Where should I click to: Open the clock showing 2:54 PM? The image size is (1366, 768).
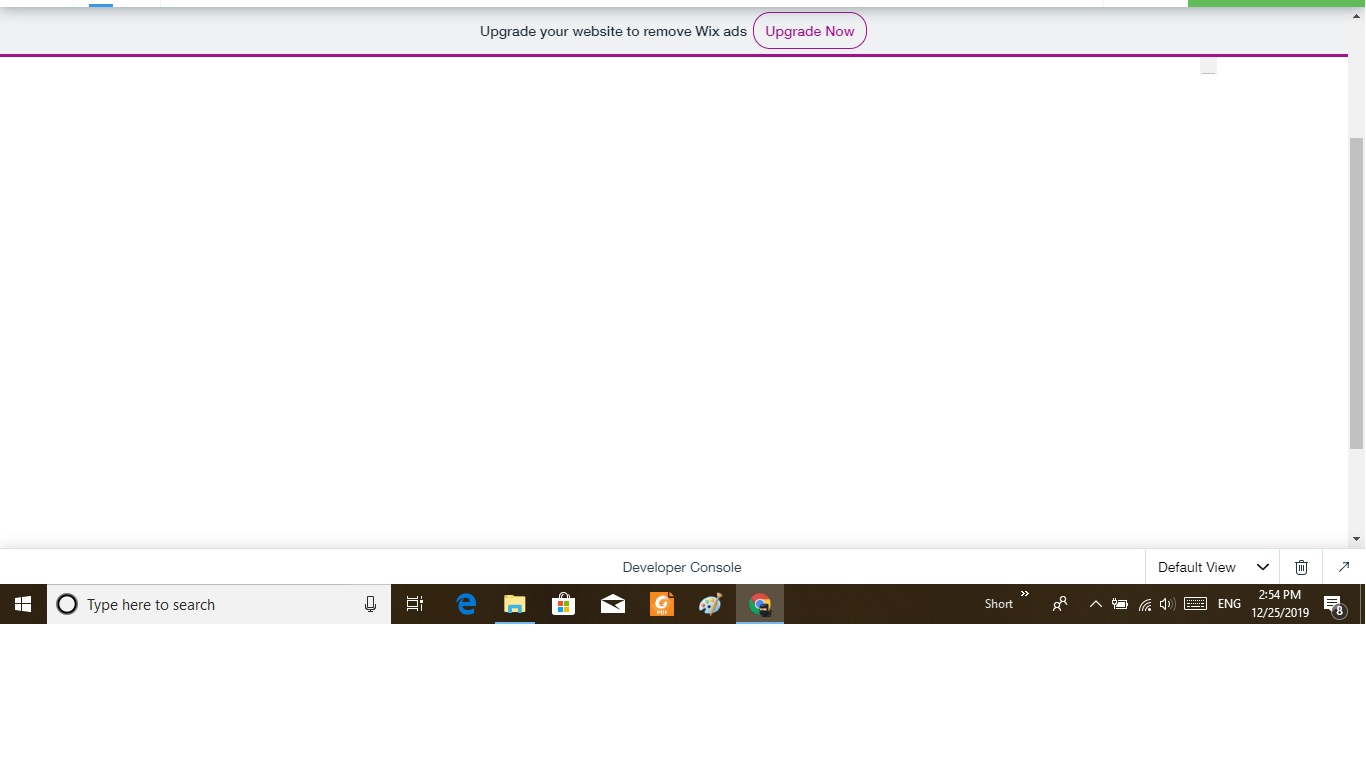coord(1280,604)
